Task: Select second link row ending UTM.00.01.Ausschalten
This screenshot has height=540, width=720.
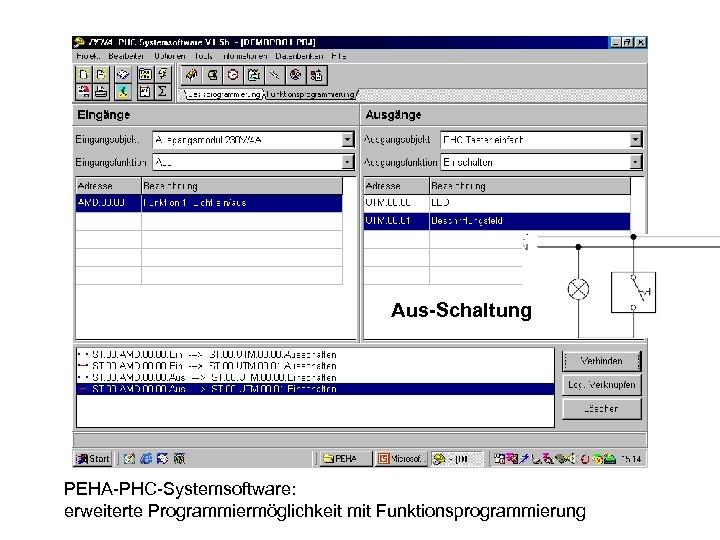Action: [315, 366]
